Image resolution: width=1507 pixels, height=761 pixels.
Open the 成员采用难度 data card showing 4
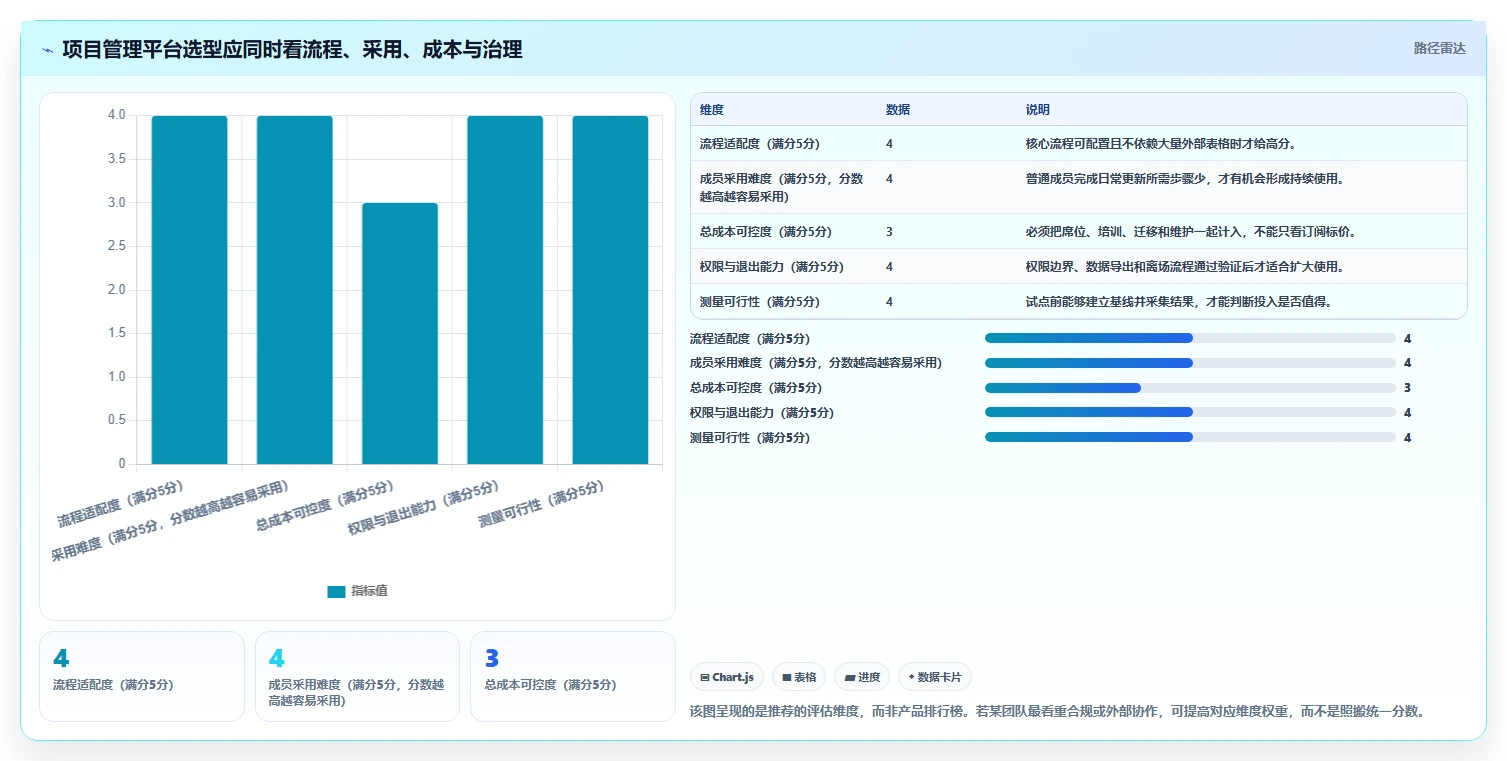(357, 676)
